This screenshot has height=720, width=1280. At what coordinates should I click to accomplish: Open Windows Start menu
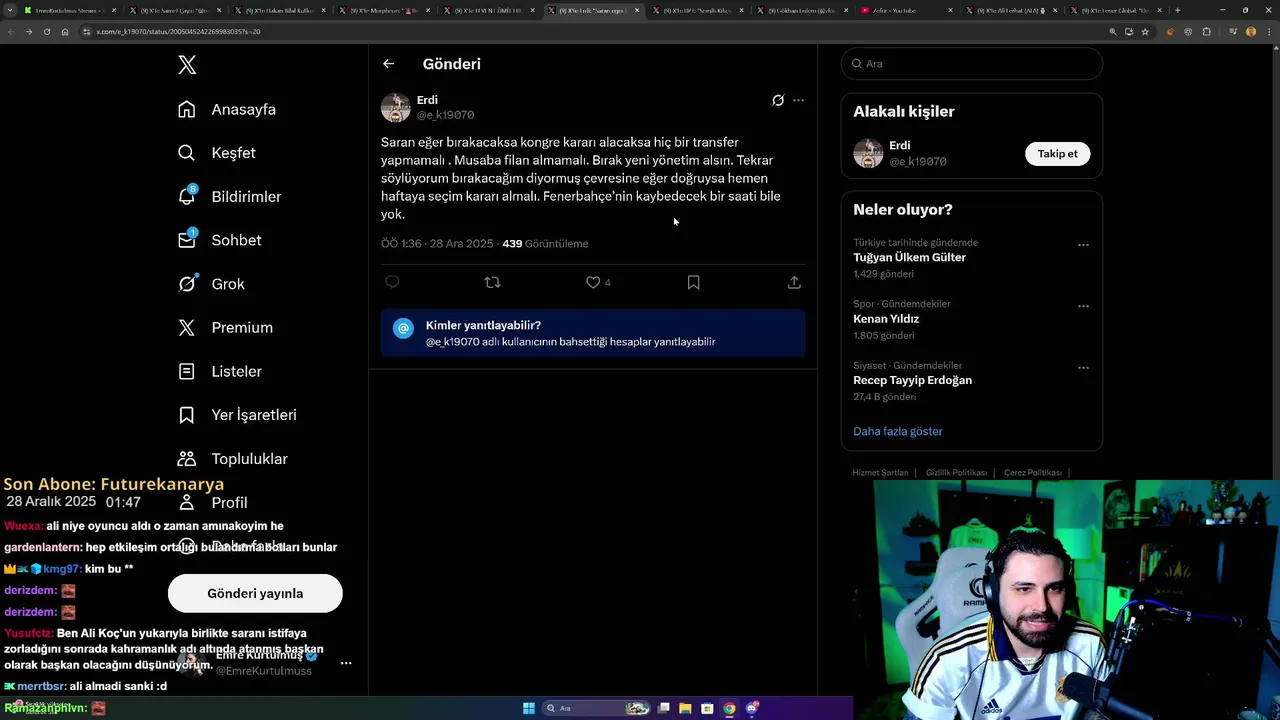tap(529, 708)
